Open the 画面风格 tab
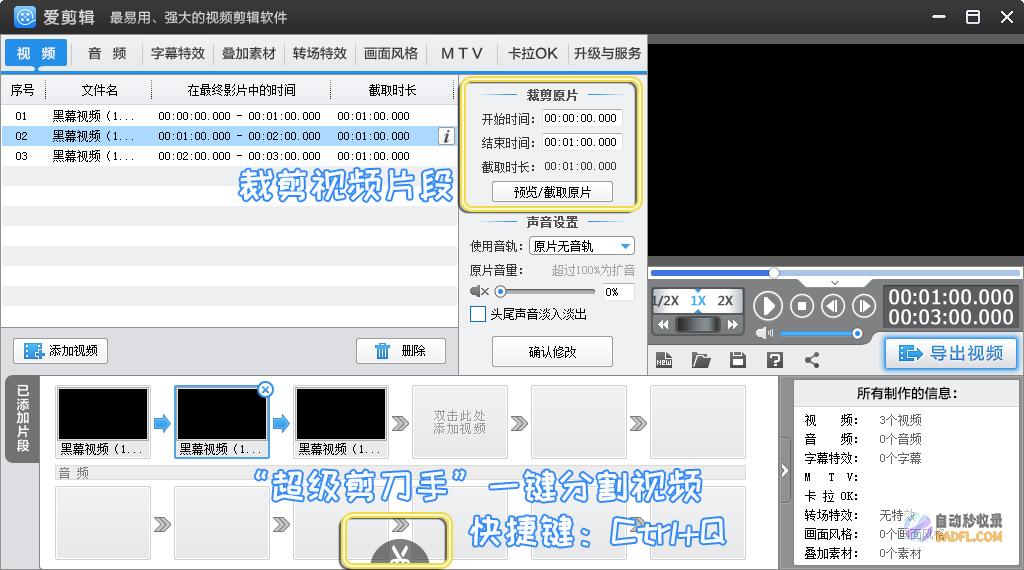 391,54
